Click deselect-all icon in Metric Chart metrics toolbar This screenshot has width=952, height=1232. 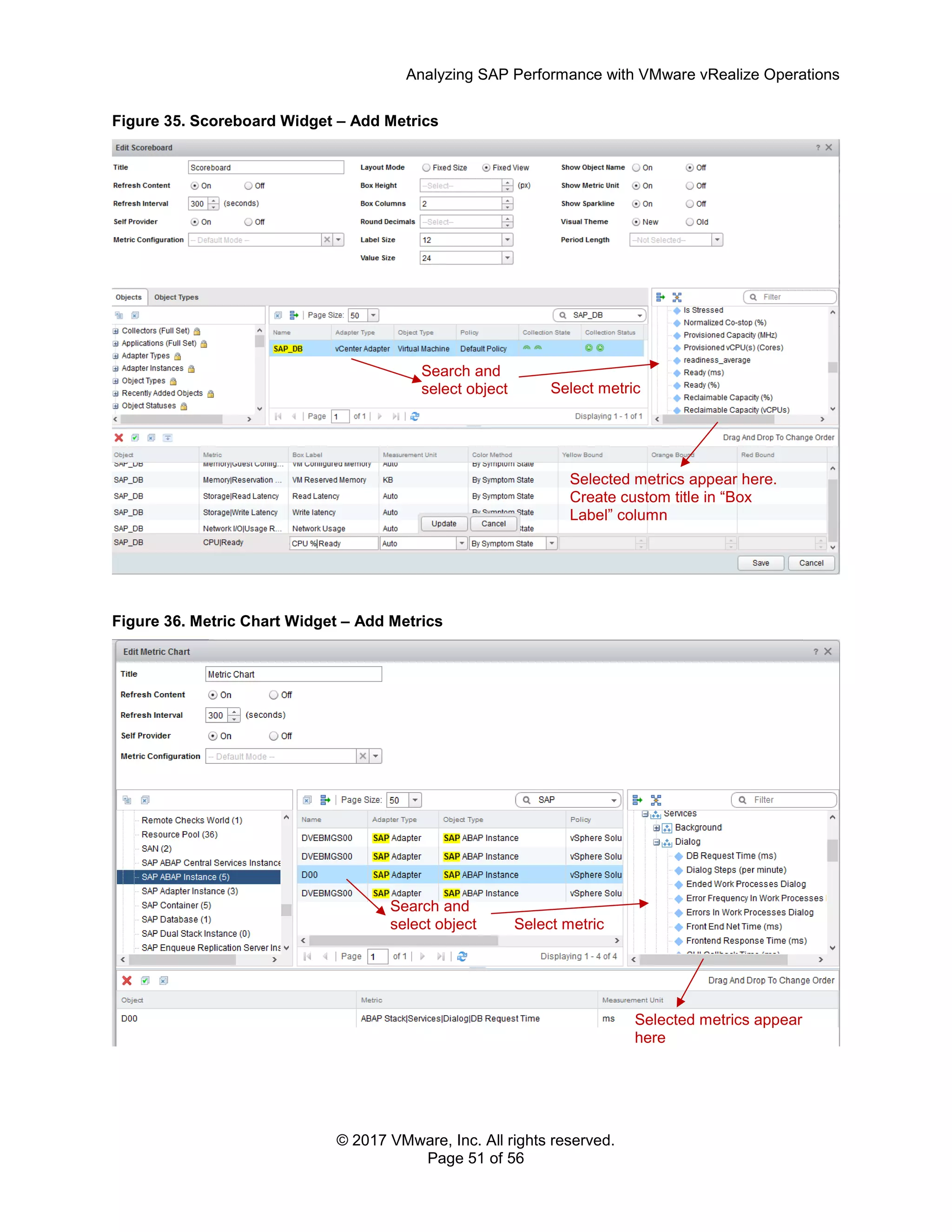coord(164,981)
